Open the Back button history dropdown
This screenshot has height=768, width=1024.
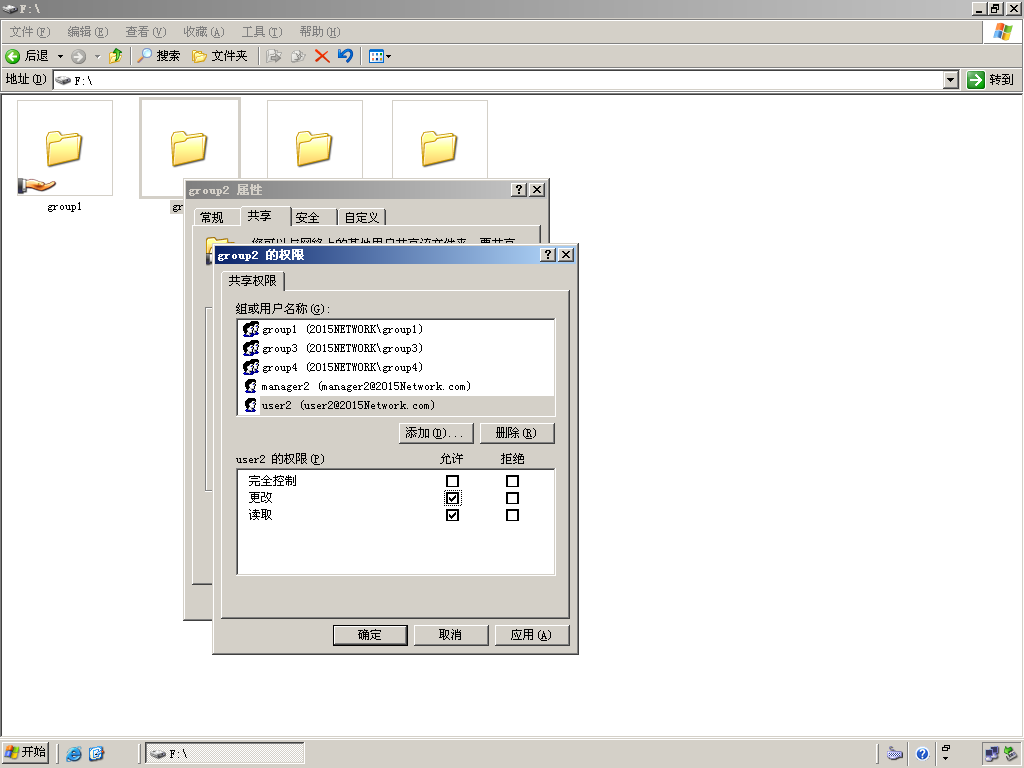pyautogui.click(x=60, y=56)
